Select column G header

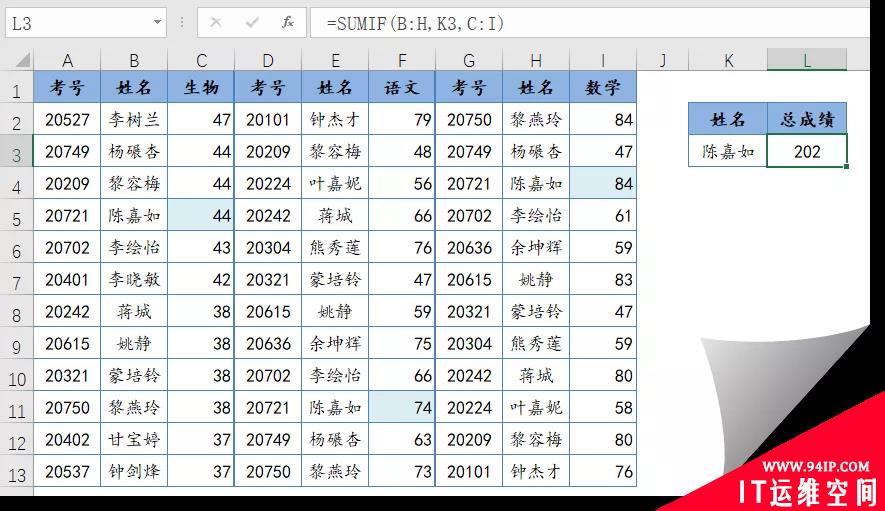tap(469, 60)
